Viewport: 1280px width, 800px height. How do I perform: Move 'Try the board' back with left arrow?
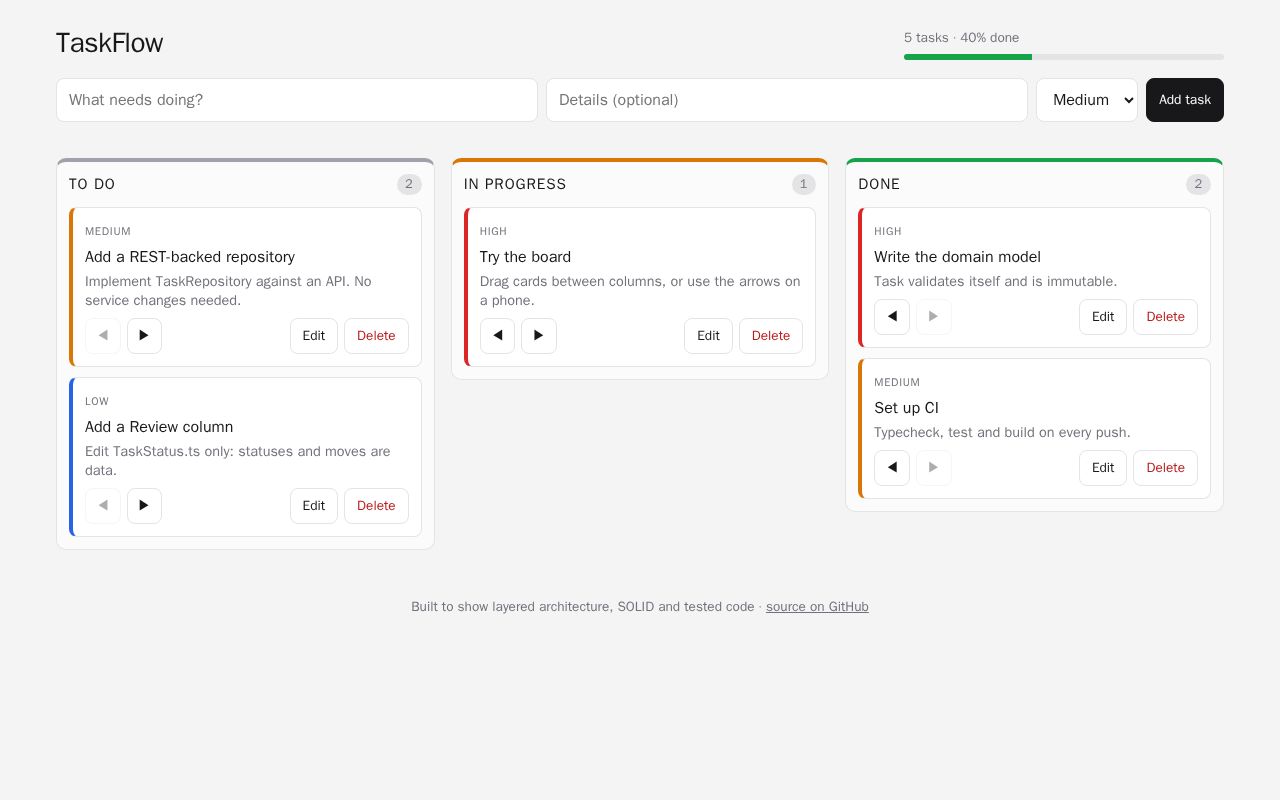pos(497,336)
